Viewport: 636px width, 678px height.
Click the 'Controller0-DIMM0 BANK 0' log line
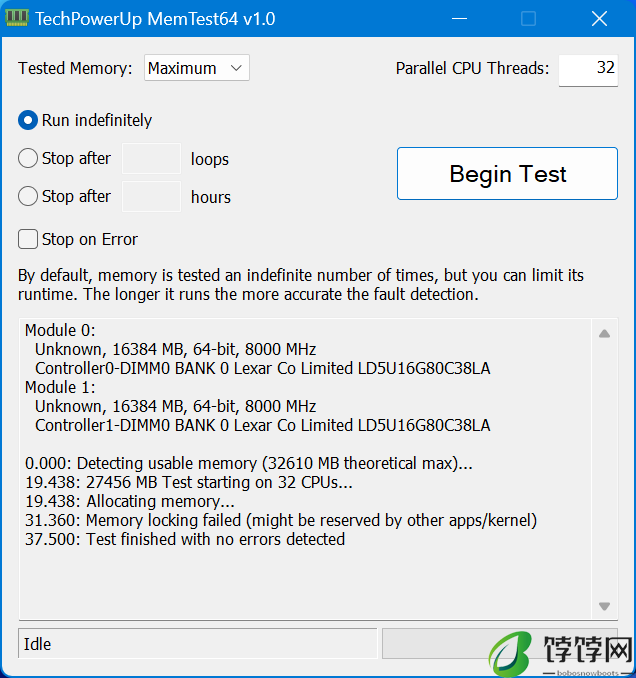coord(263,368)
